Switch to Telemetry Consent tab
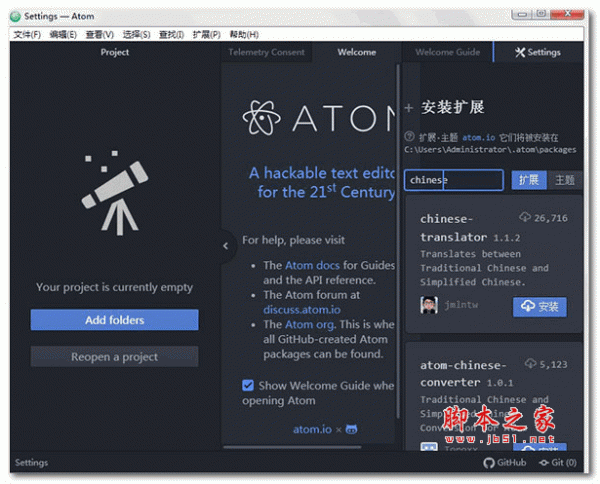The height and width of the screenshot is (484, 600). click(x=266, y=52)
